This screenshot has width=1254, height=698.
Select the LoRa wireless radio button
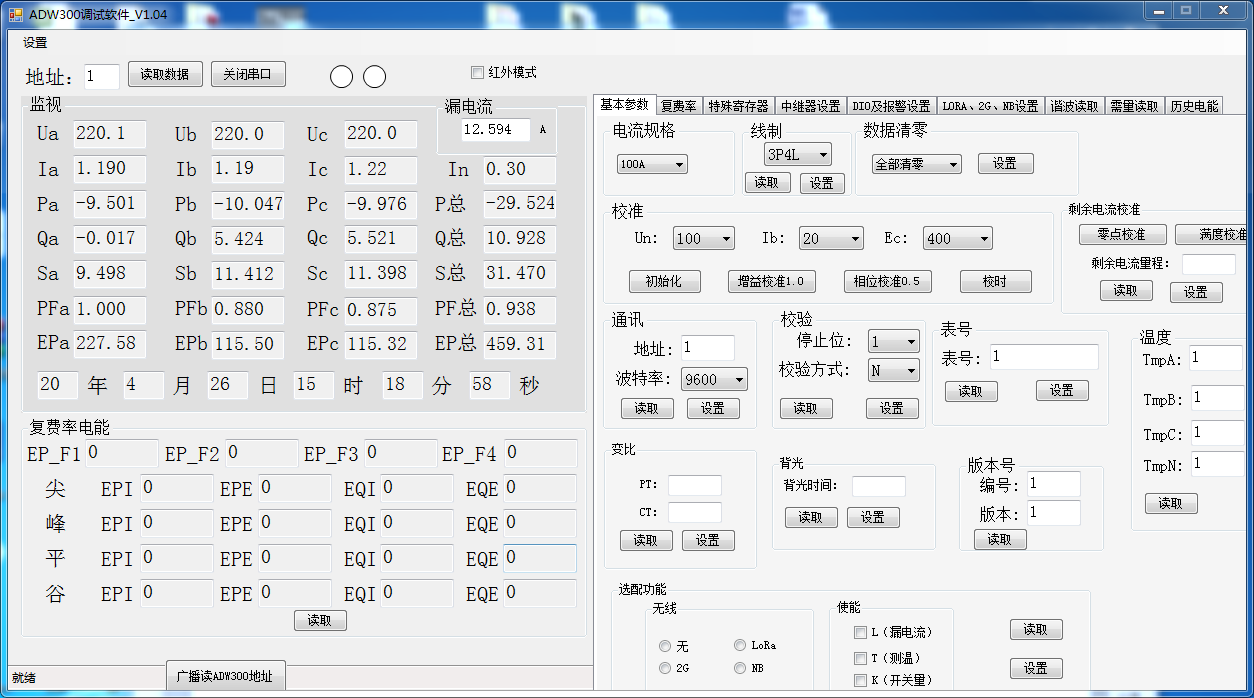pos(740,646)
